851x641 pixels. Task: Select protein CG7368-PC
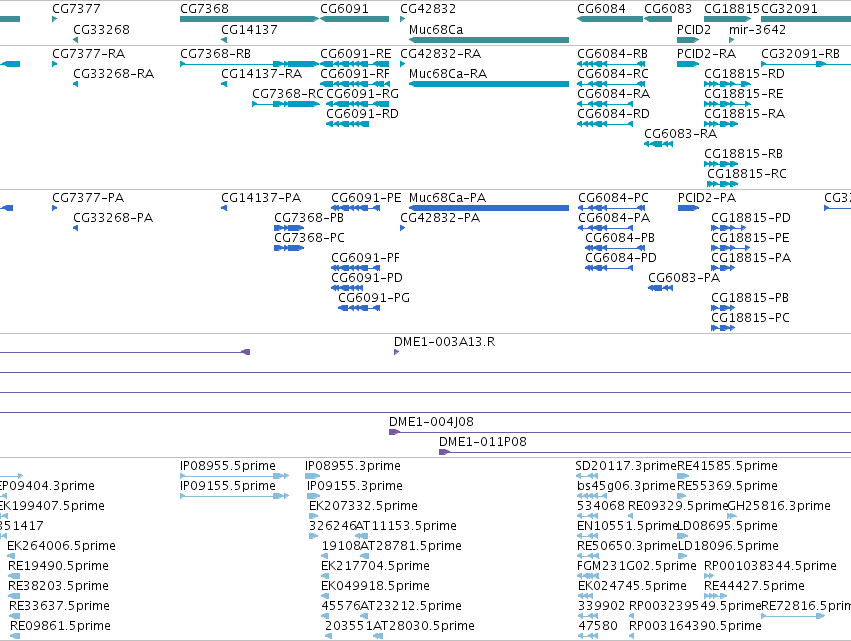point(289,248)
